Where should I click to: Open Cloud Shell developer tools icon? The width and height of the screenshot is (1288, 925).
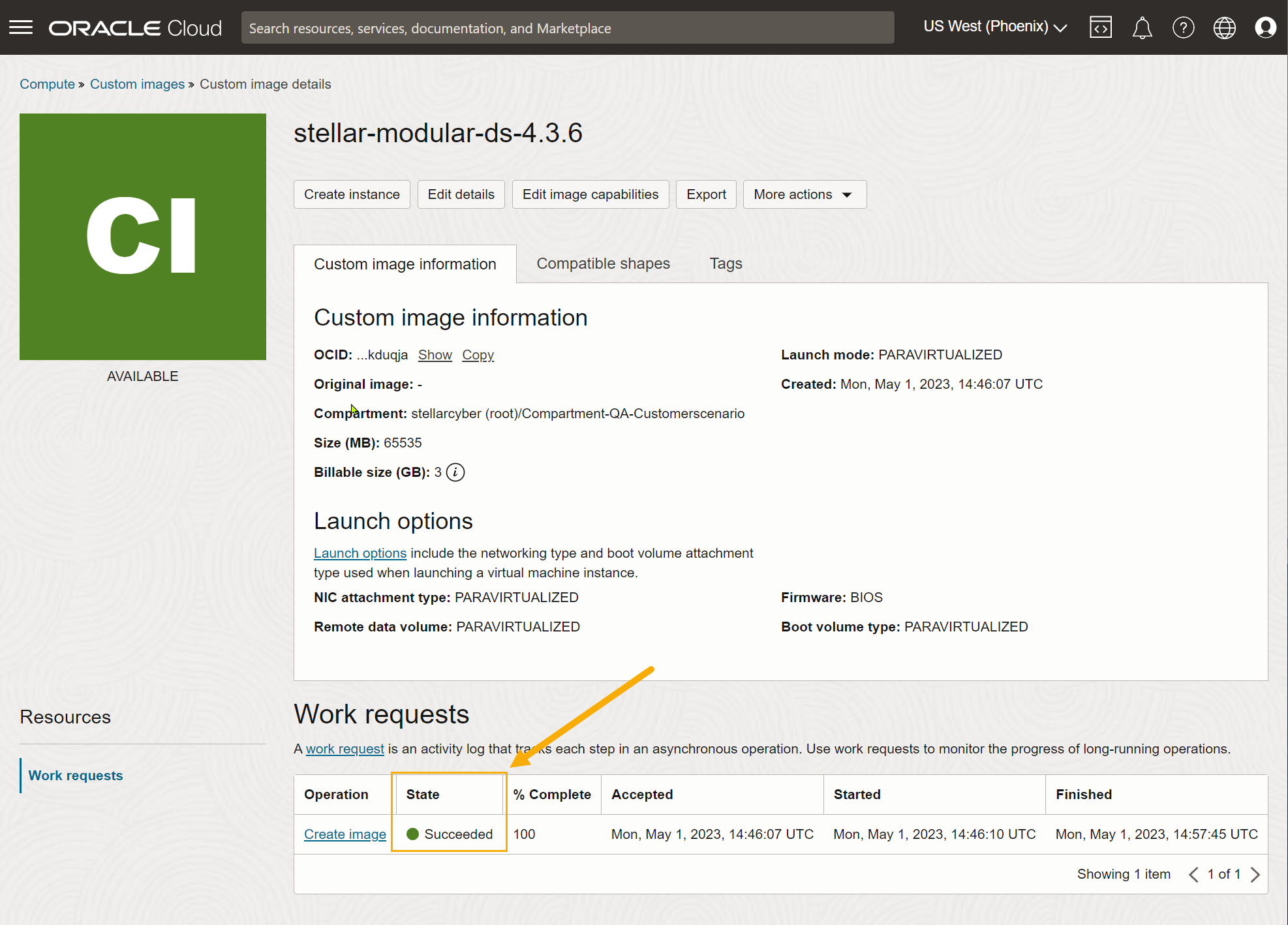(1100, 27)
